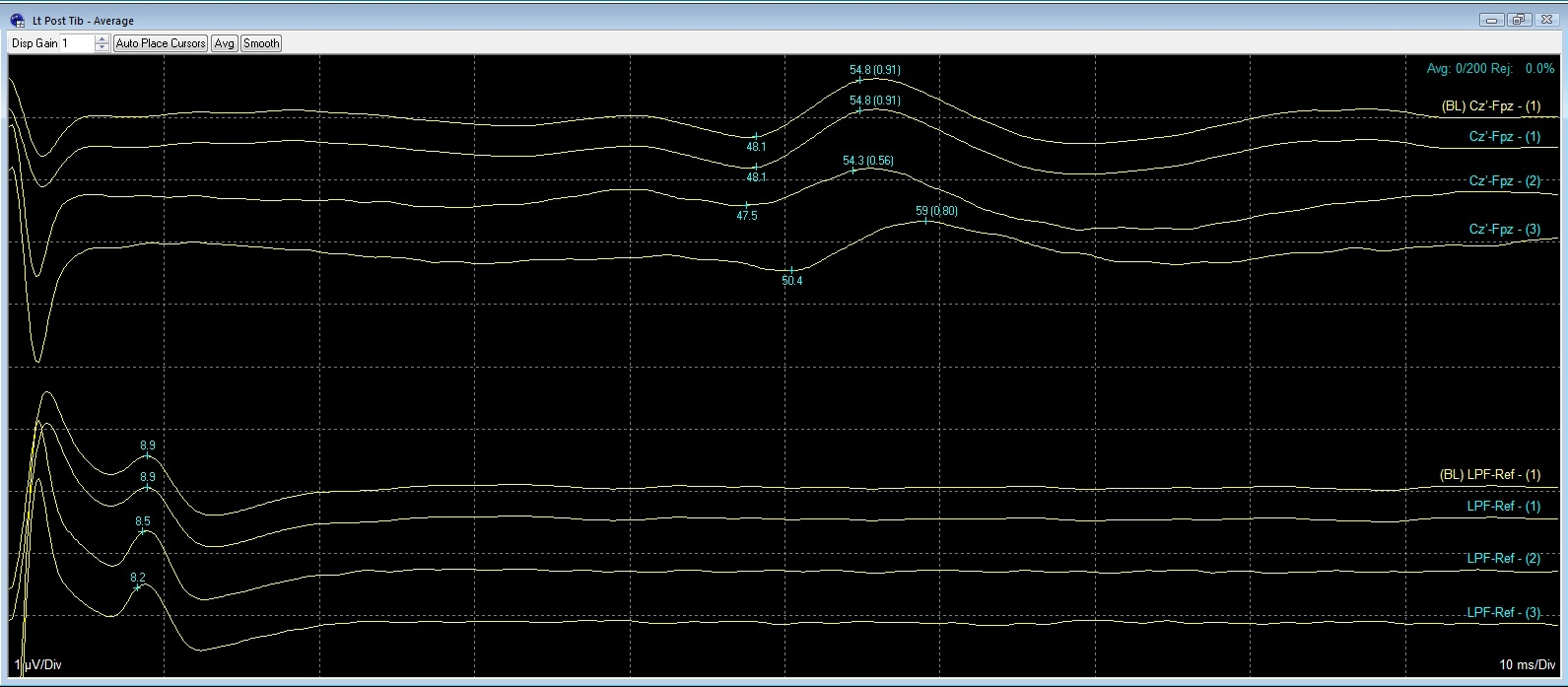1568x687 pixels.
Task: Click the 8.2 ms cursor on LPF-Ref trace
Action: (x=138, y=586)
